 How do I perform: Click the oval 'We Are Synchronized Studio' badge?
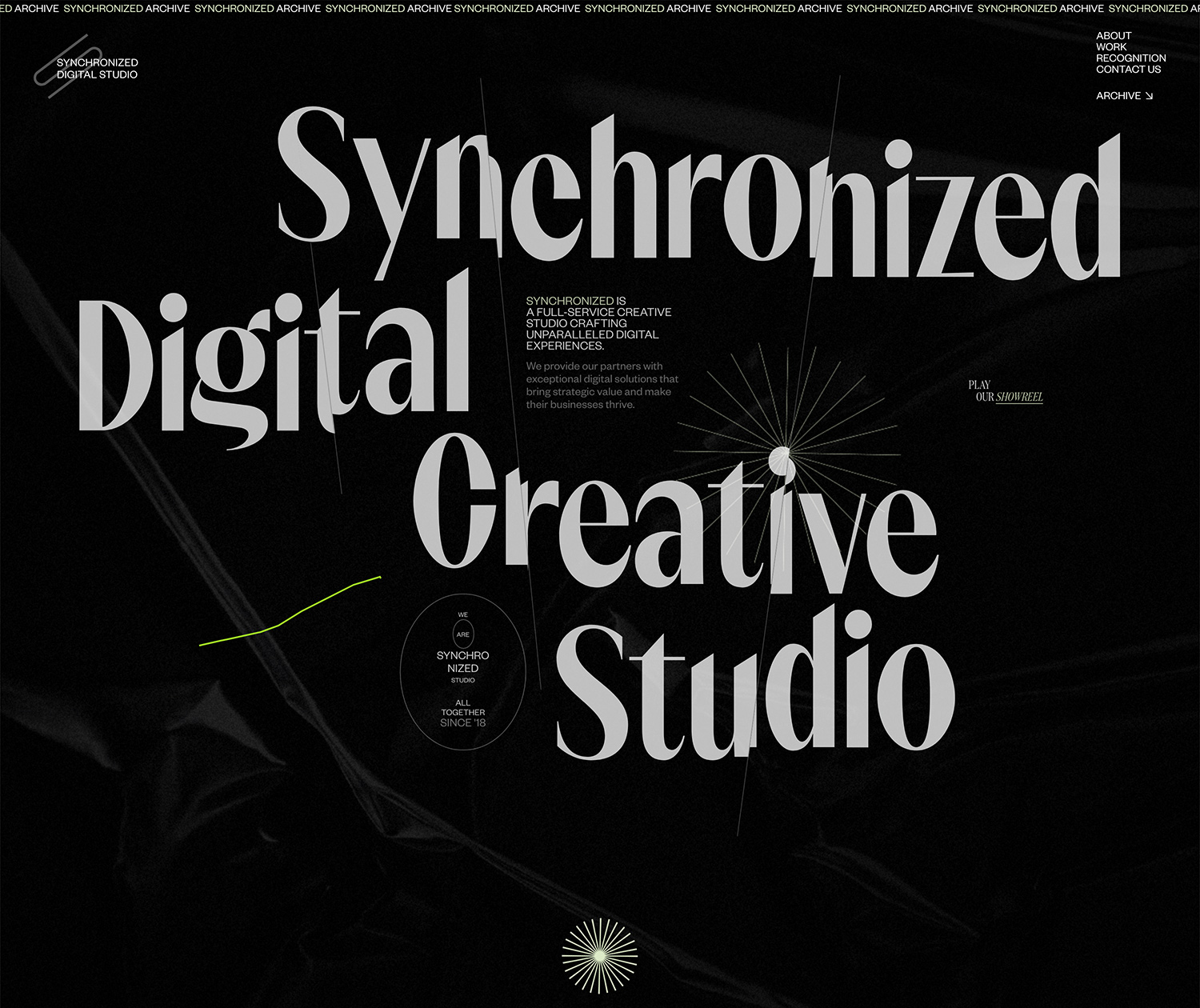coord(462,672)
